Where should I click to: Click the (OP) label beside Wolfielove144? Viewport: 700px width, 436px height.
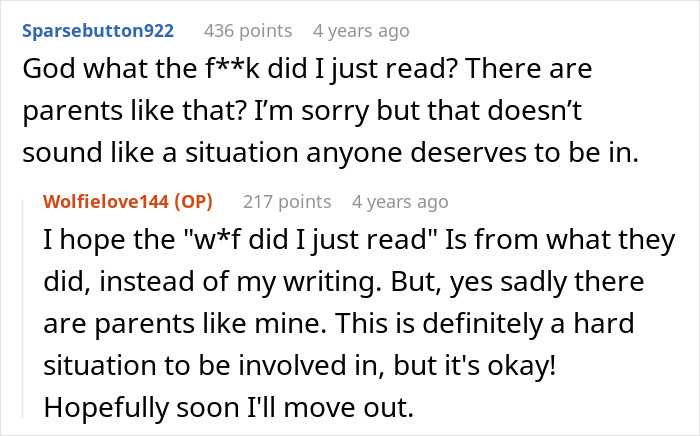pyautogui.click(x=202, y=201)
